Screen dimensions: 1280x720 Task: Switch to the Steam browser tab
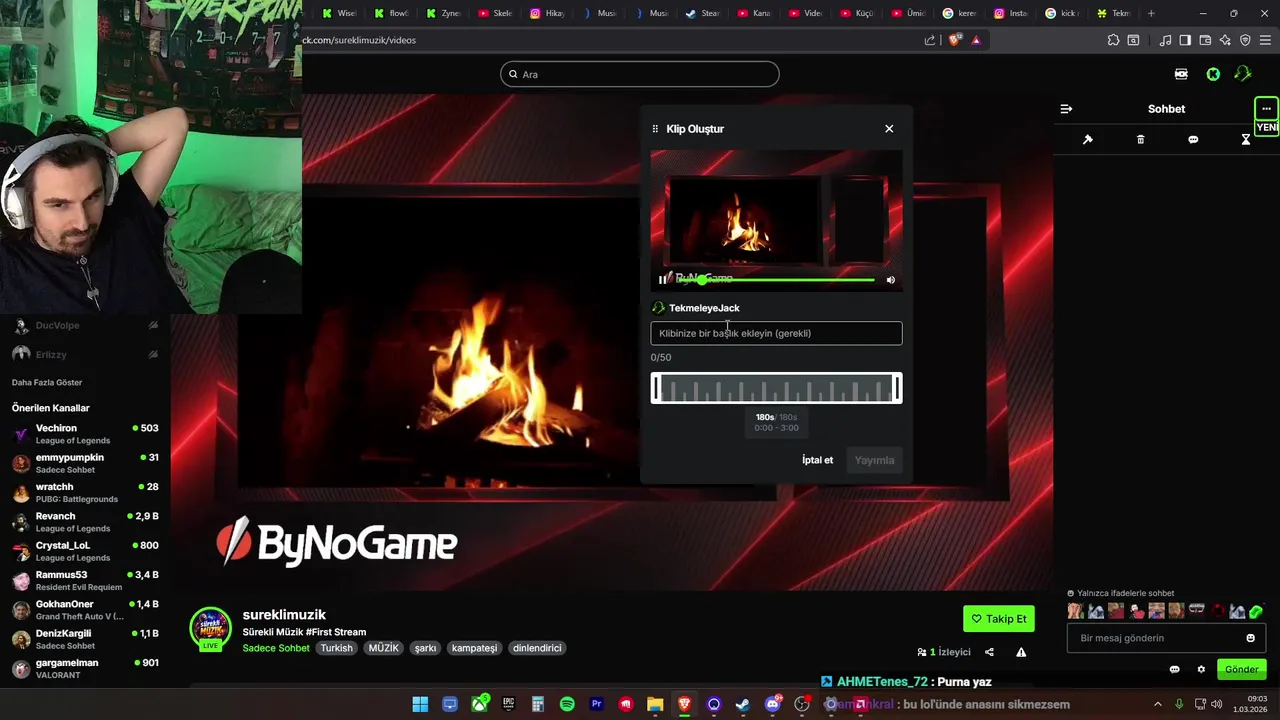click(x=703, y=13)
